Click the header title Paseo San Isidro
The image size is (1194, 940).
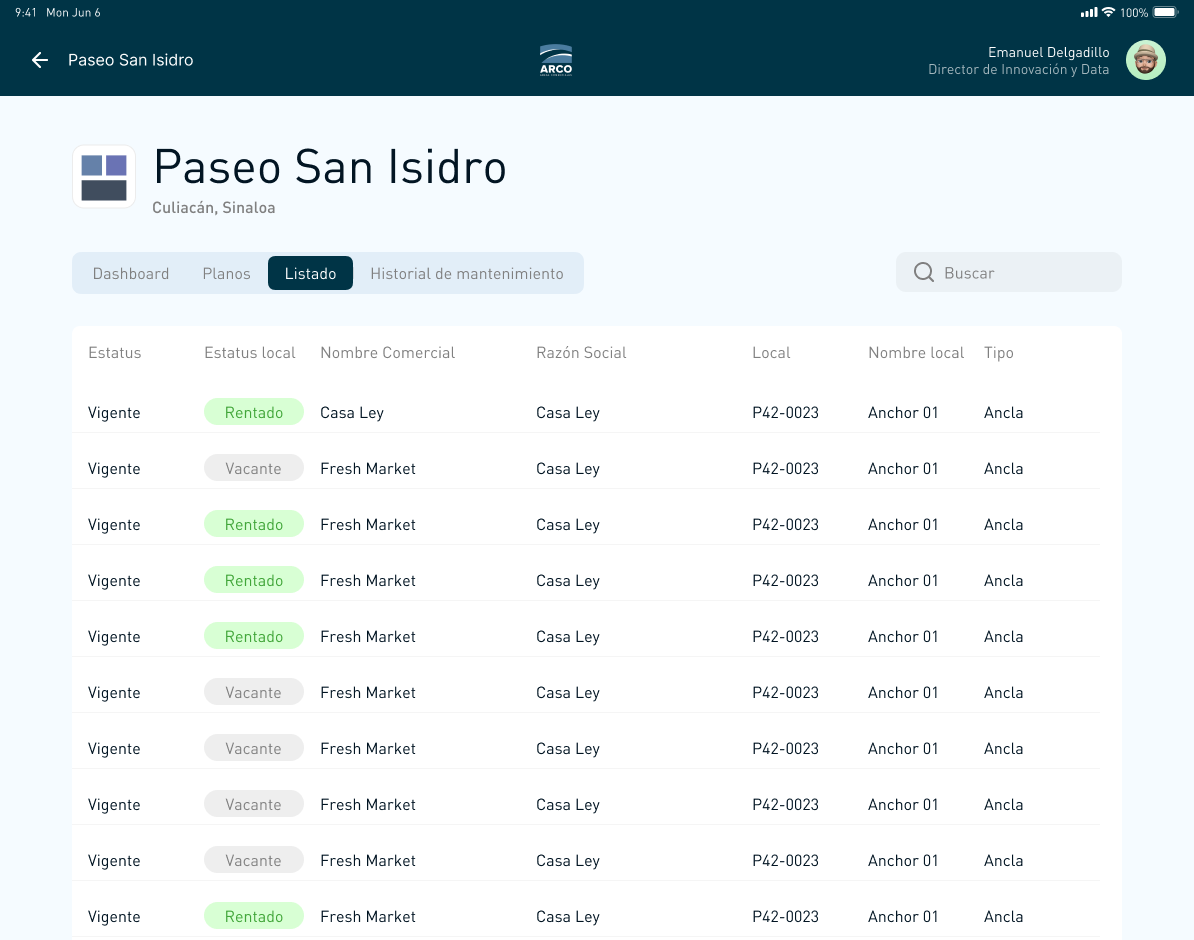[130, 60]
